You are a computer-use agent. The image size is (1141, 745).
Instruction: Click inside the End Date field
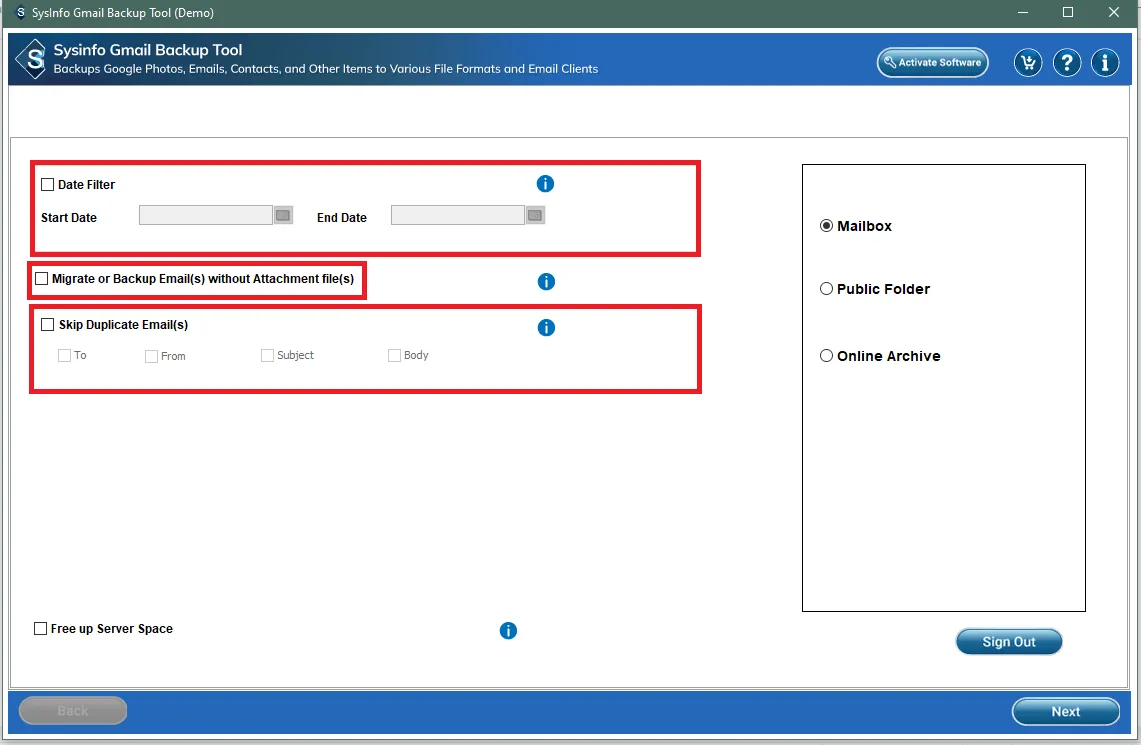[x=458, y=215]
